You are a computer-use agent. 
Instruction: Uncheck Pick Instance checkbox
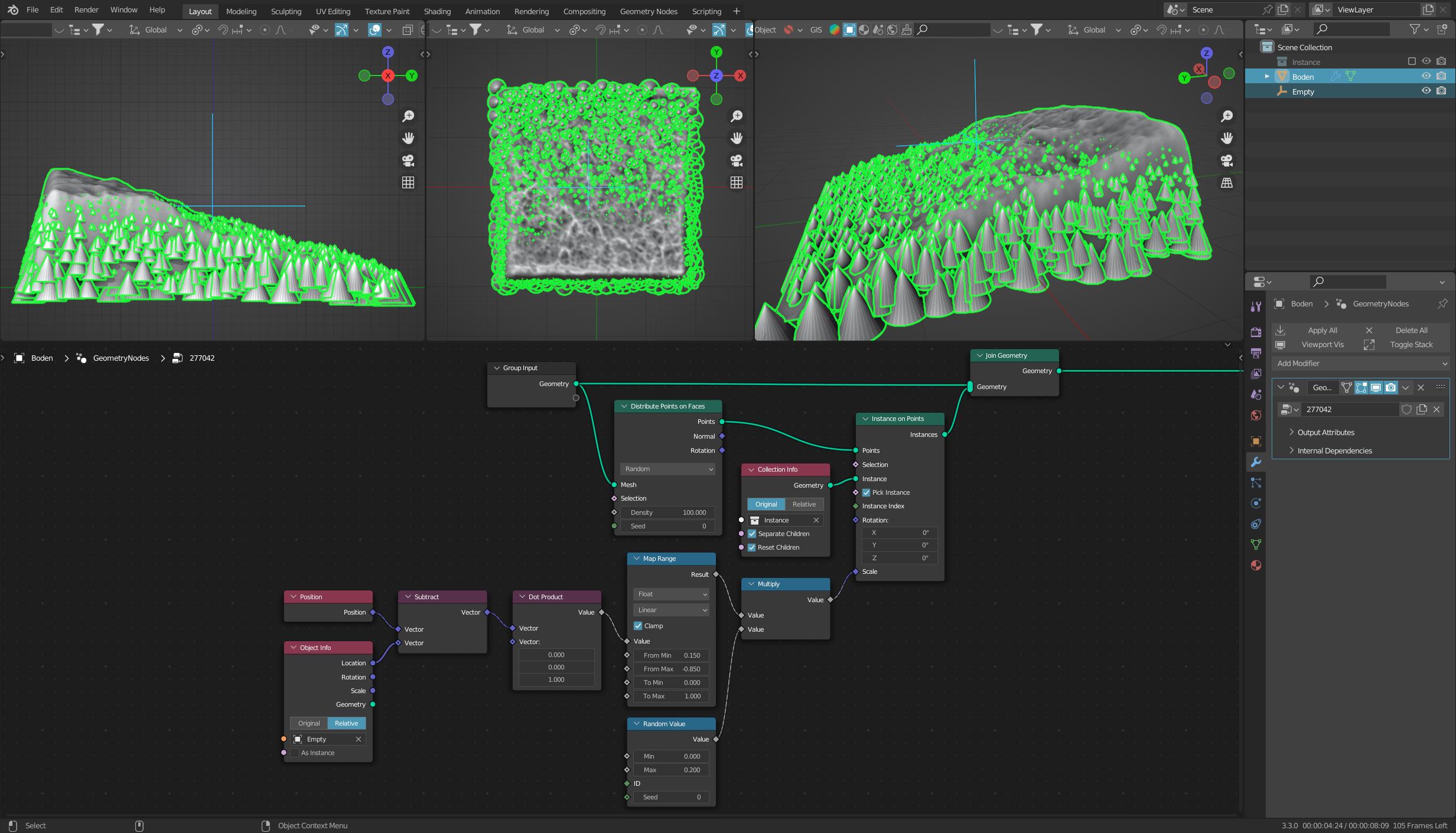coord(867,492)
